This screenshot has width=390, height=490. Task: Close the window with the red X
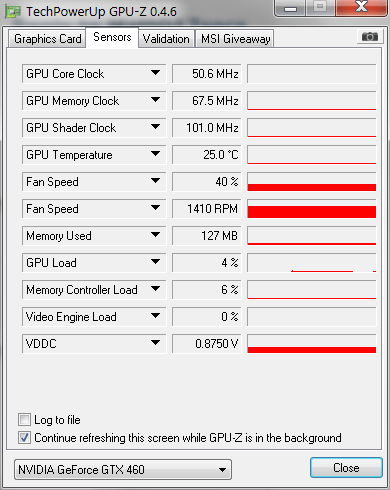pyautogui.click(x=361, y=7)
